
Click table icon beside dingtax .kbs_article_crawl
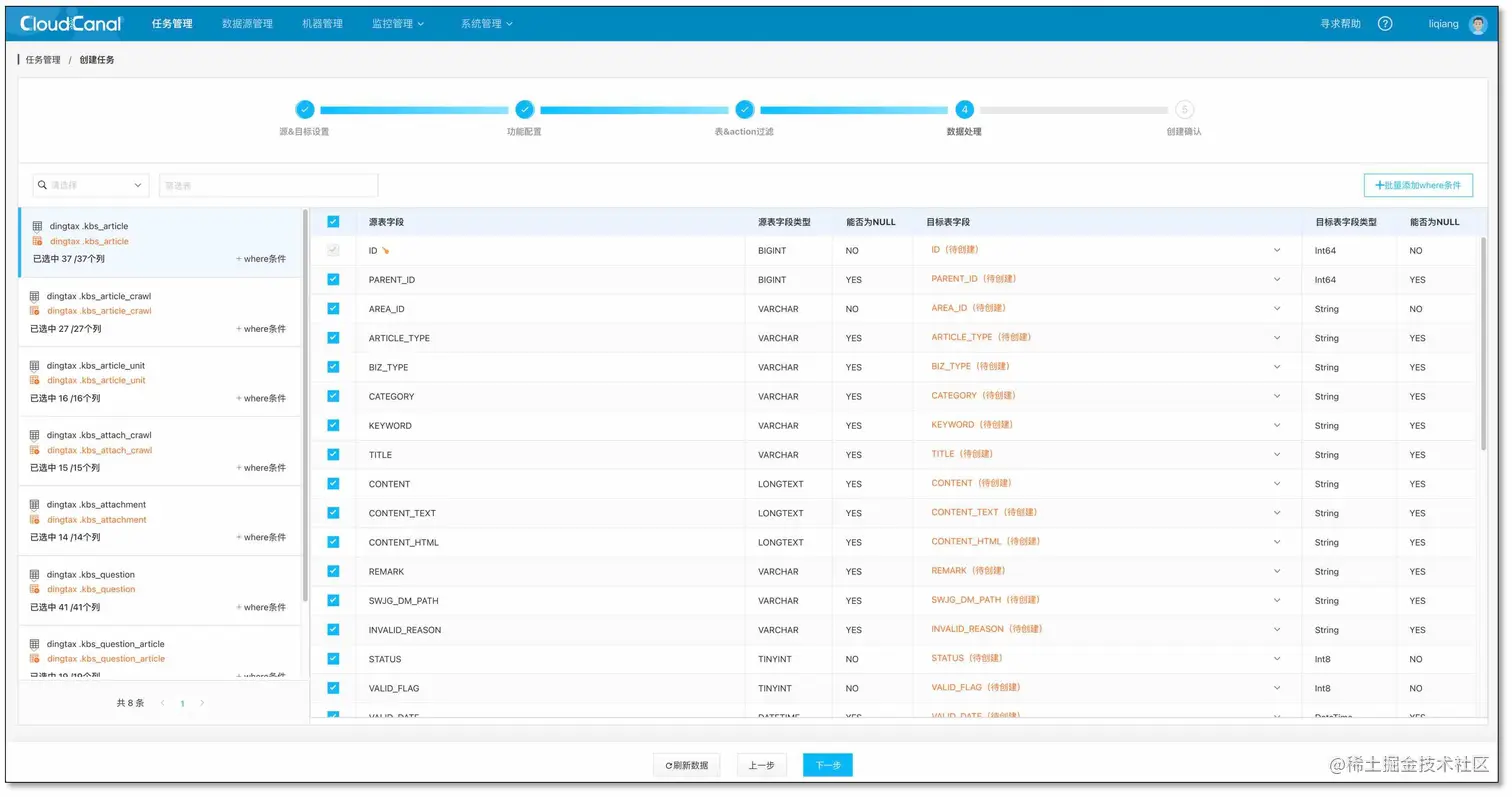(35, 296)
